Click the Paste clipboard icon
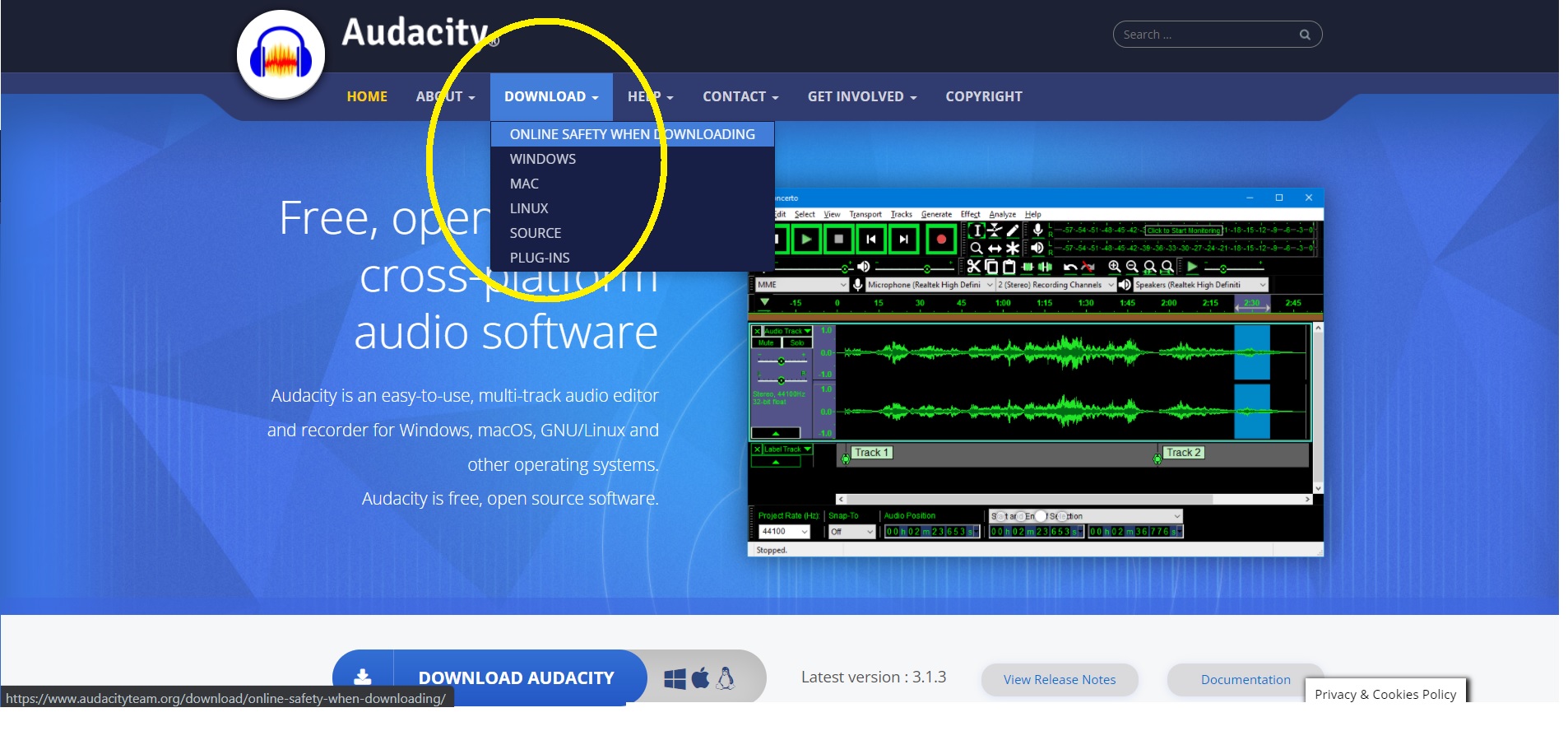 pos(1009,267)
